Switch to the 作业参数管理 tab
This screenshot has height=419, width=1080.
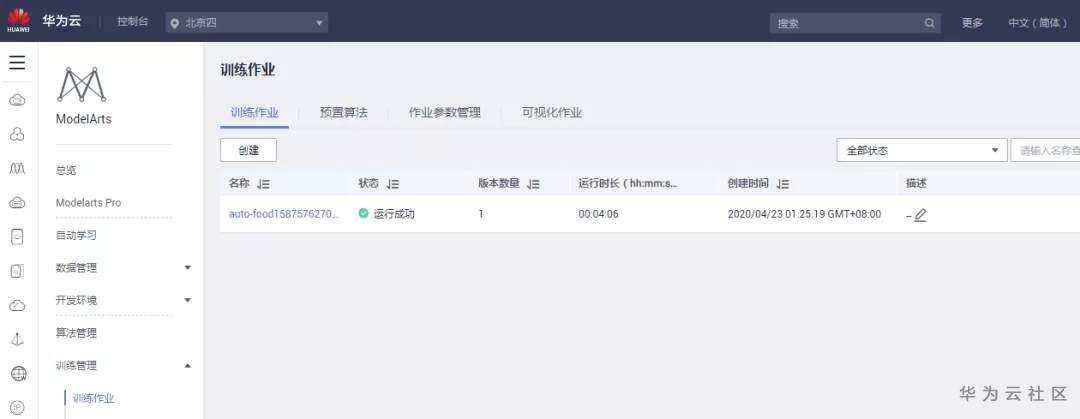tap(444, 113)
